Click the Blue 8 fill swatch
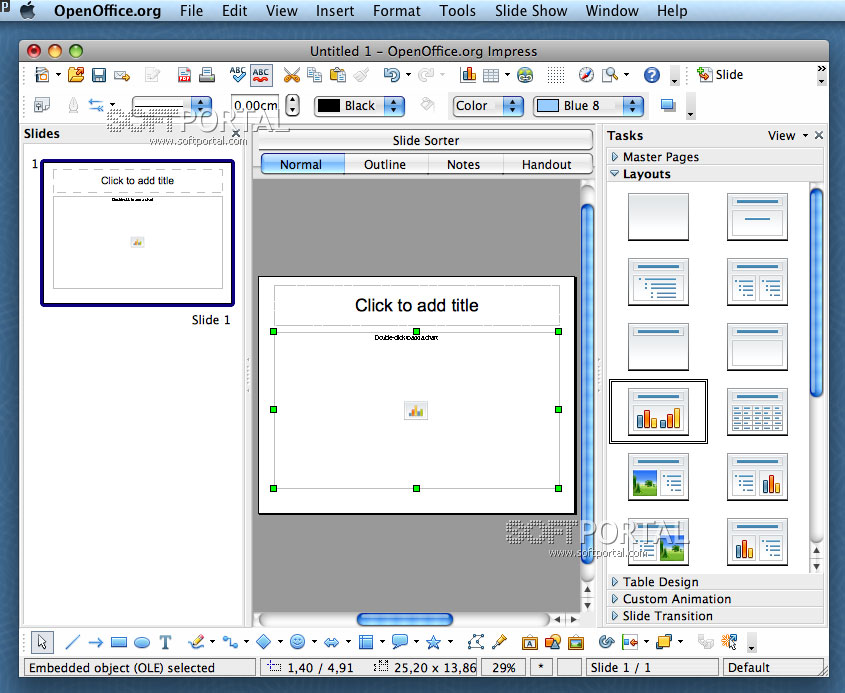 click(x=548, y=106)
